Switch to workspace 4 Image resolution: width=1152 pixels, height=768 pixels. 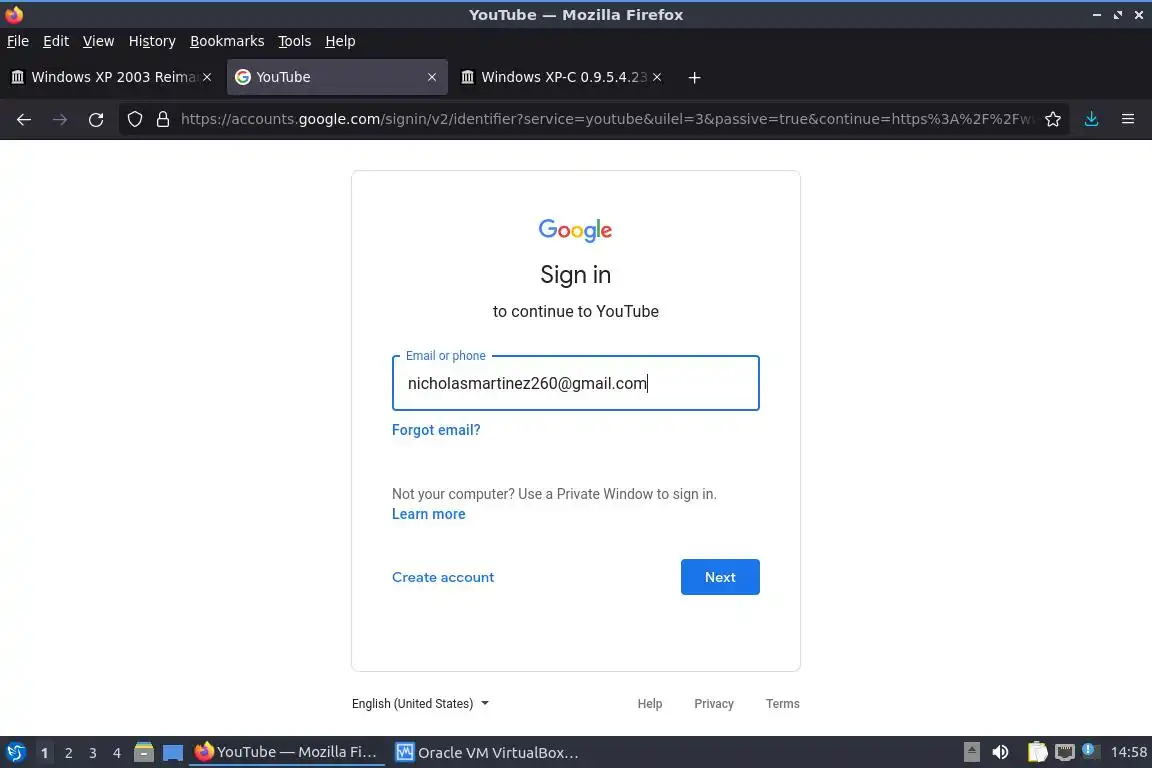(x=117, y=753)
